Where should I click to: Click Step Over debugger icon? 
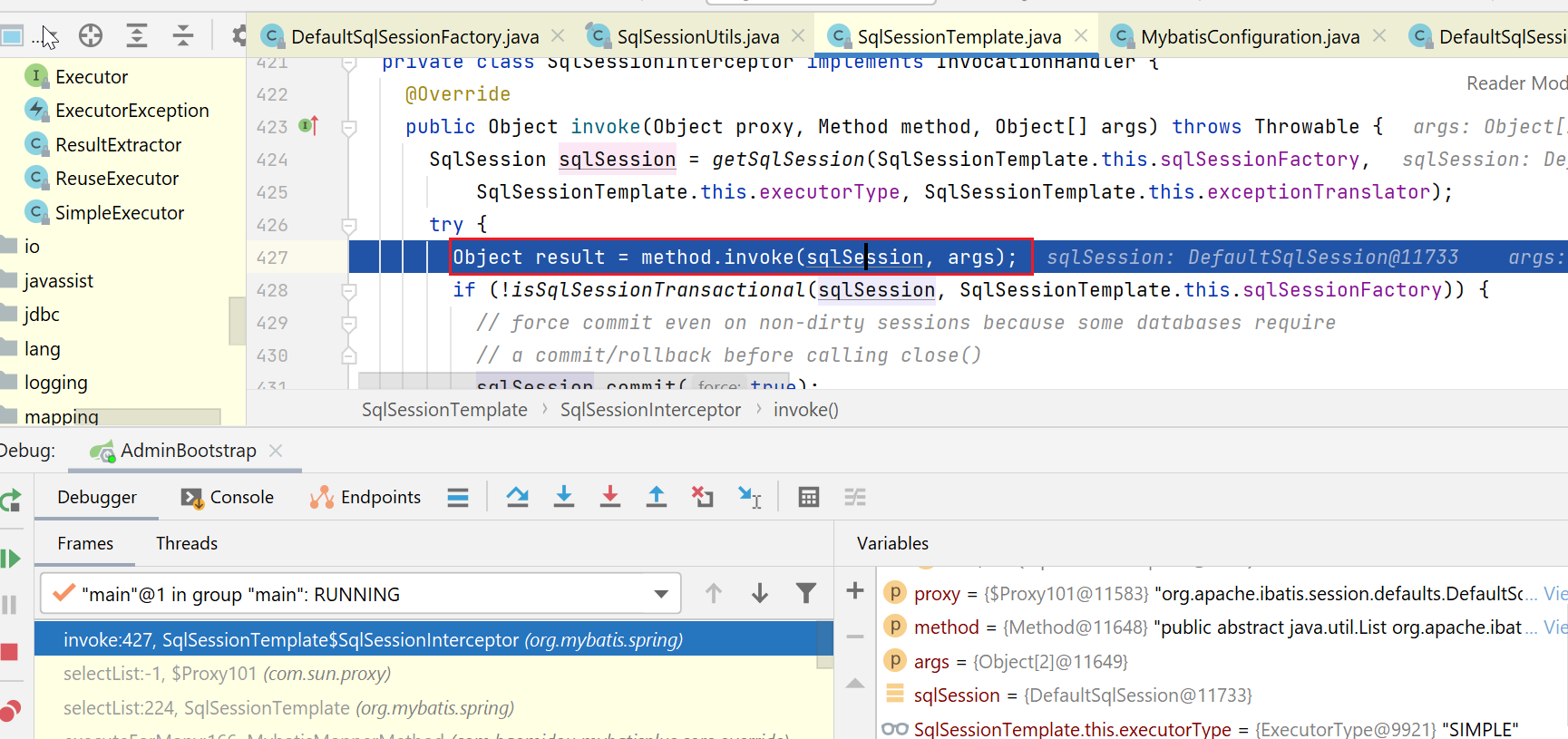[518, 497]
